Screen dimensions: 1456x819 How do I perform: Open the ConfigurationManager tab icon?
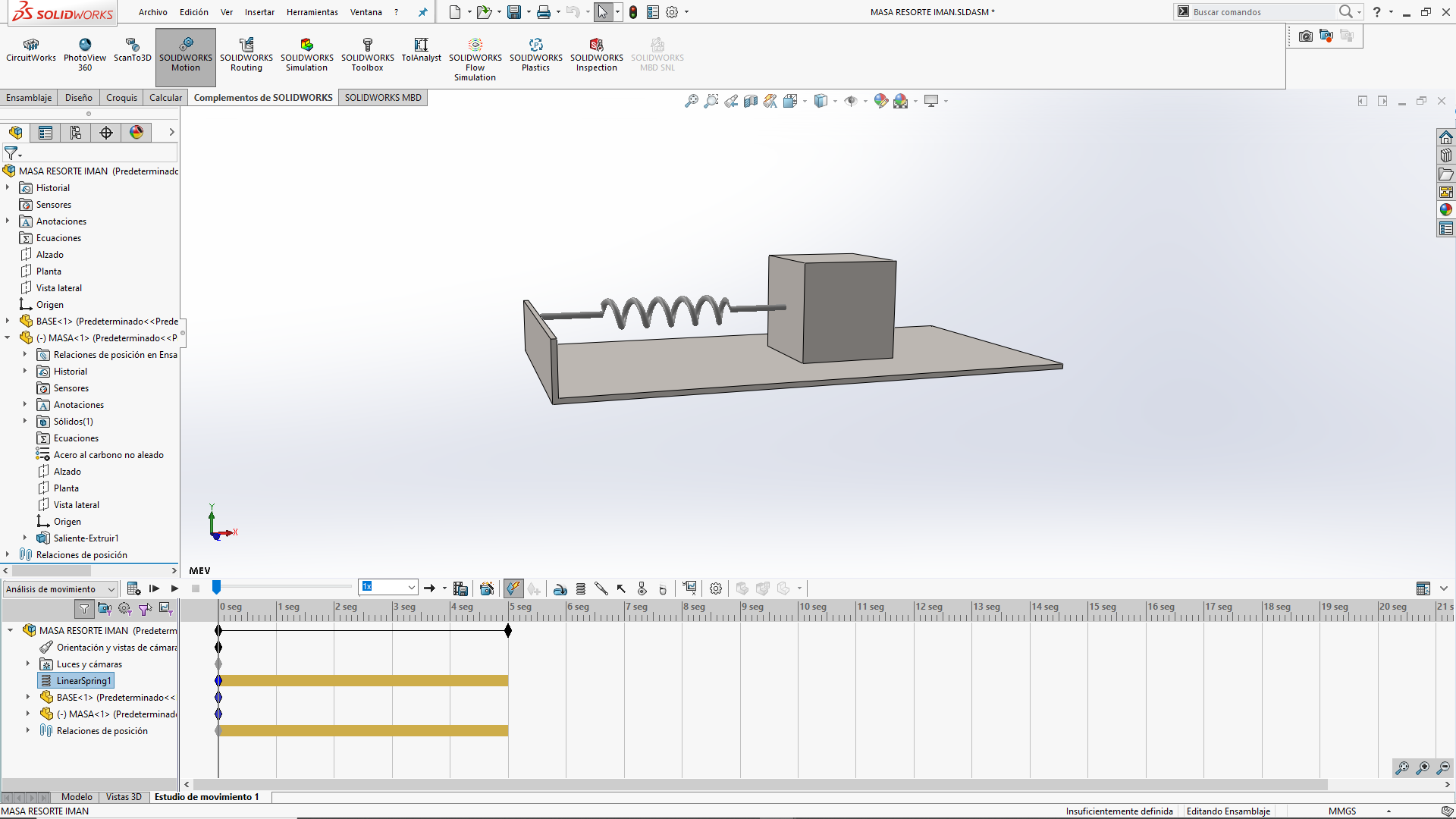pos(76,133)
